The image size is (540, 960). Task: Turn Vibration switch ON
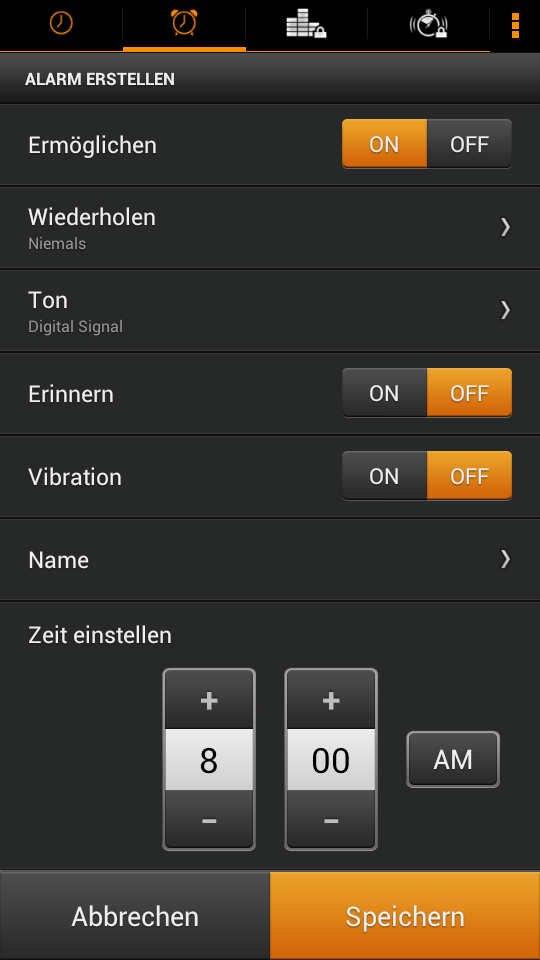384,476
